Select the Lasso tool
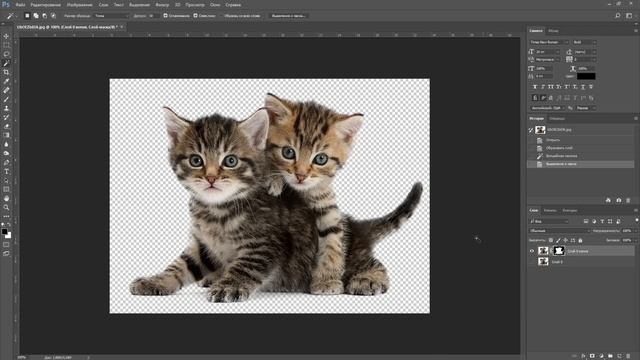Image resolution: width=640 pixels, height=360 pixels. tap(6, 54)
